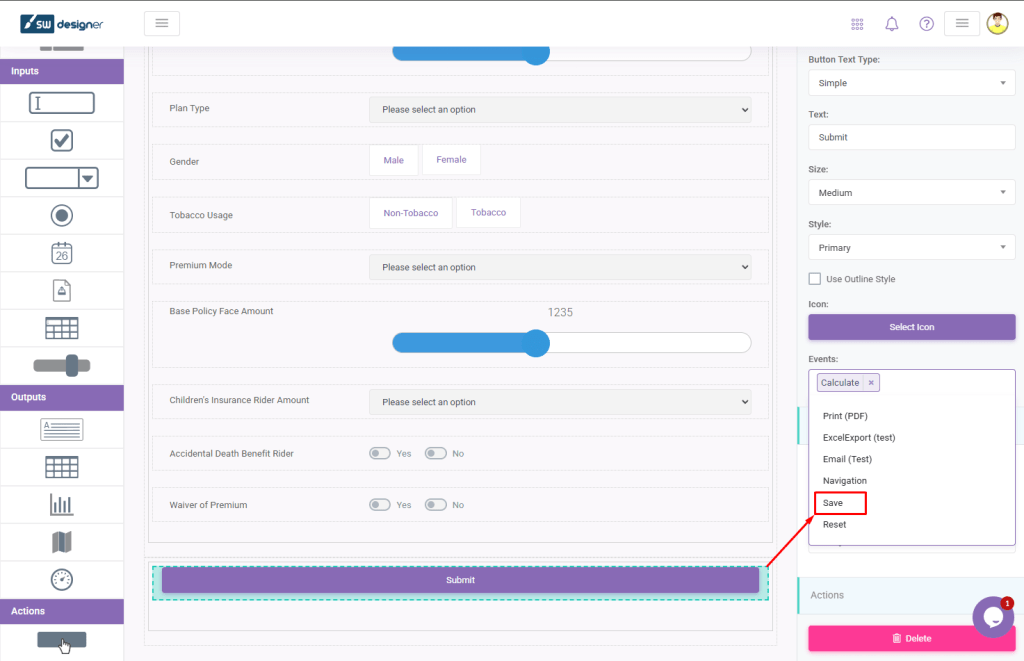1024x661 pixels.
Task: Toggle Accidental Death Benefit Rider to Yes
Action: tap(380, 453)
